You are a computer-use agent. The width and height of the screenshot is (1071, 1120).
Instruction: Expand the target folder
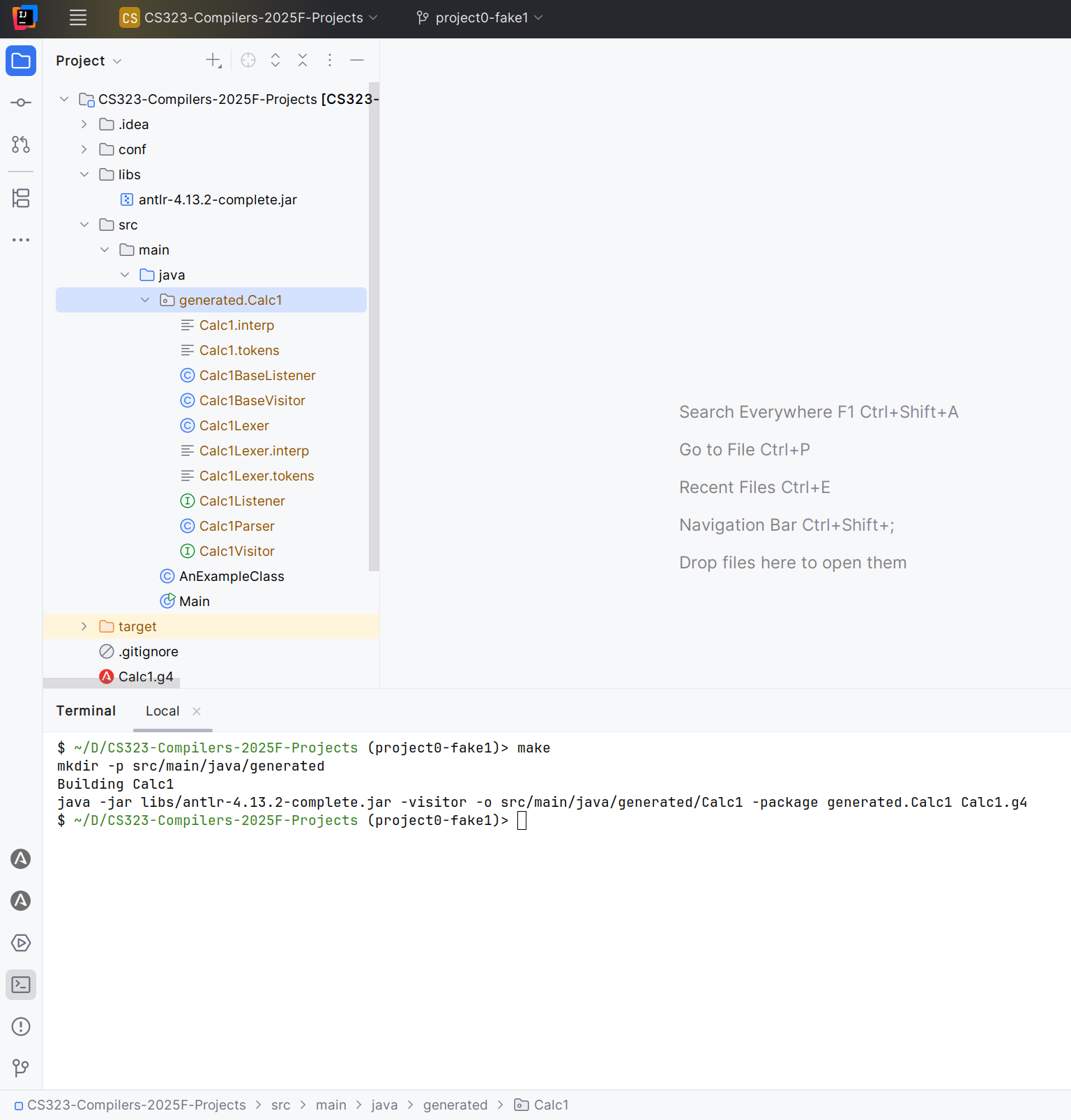[84, 626]
